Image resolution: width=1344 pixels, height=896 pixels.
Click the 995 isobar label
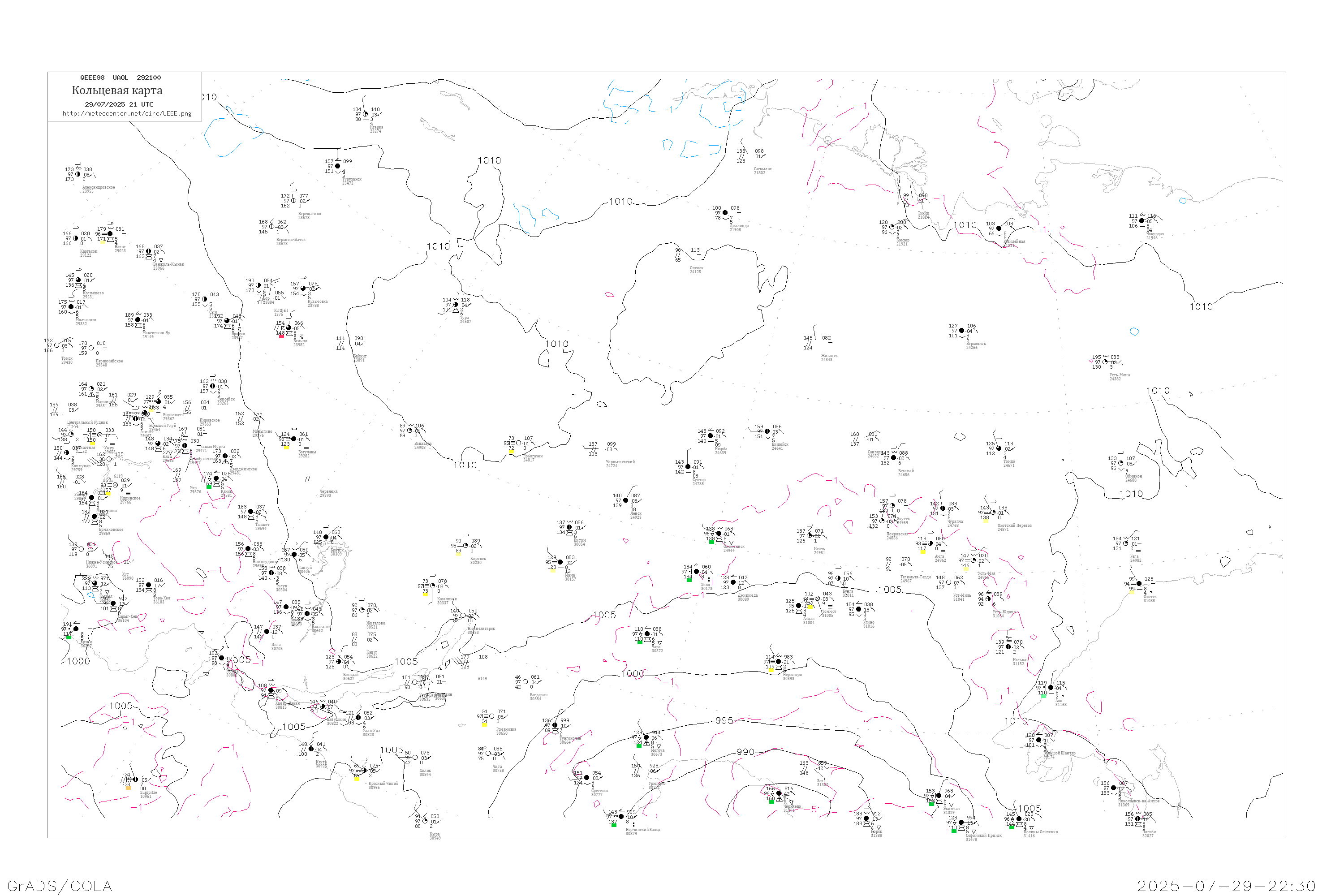724,720
